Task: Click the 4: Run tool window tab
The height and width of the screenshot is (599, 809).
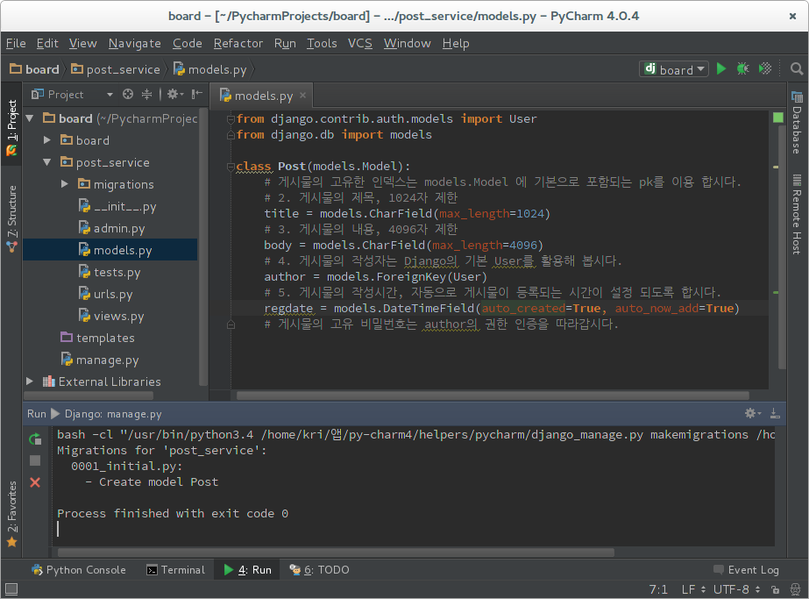Action: [x=248, y=570]
